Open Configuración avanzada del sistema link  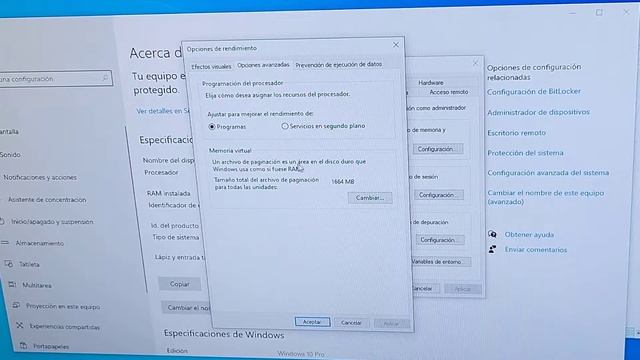(x=548, y=173)
